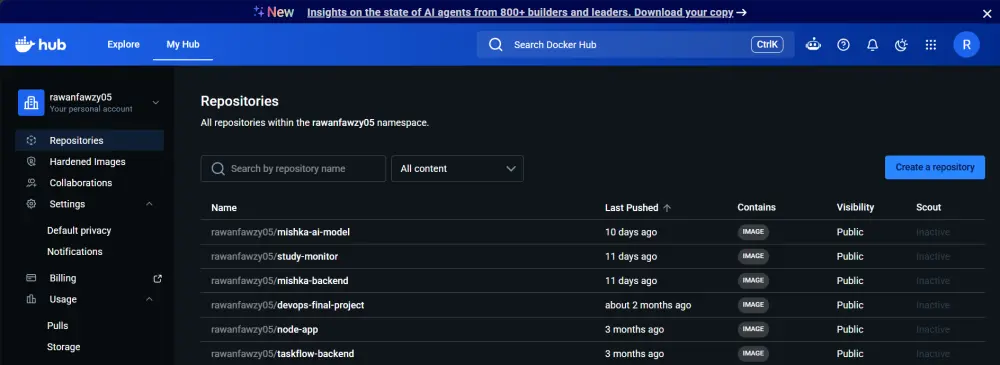Viewport: 1000px width, 365px height.
Task: Click the account organization icon
Action: 31,102
